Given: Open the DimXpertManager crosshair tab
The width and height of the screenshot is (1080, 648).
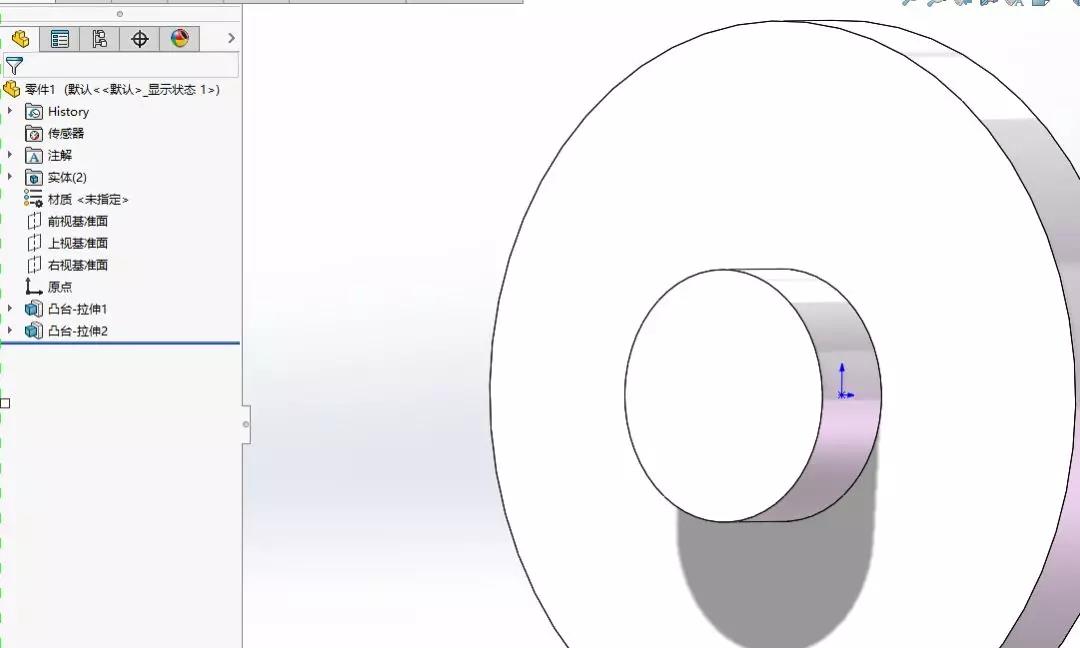Looking at the screenshot, I should pyautogui.click(x=140, y=39).
